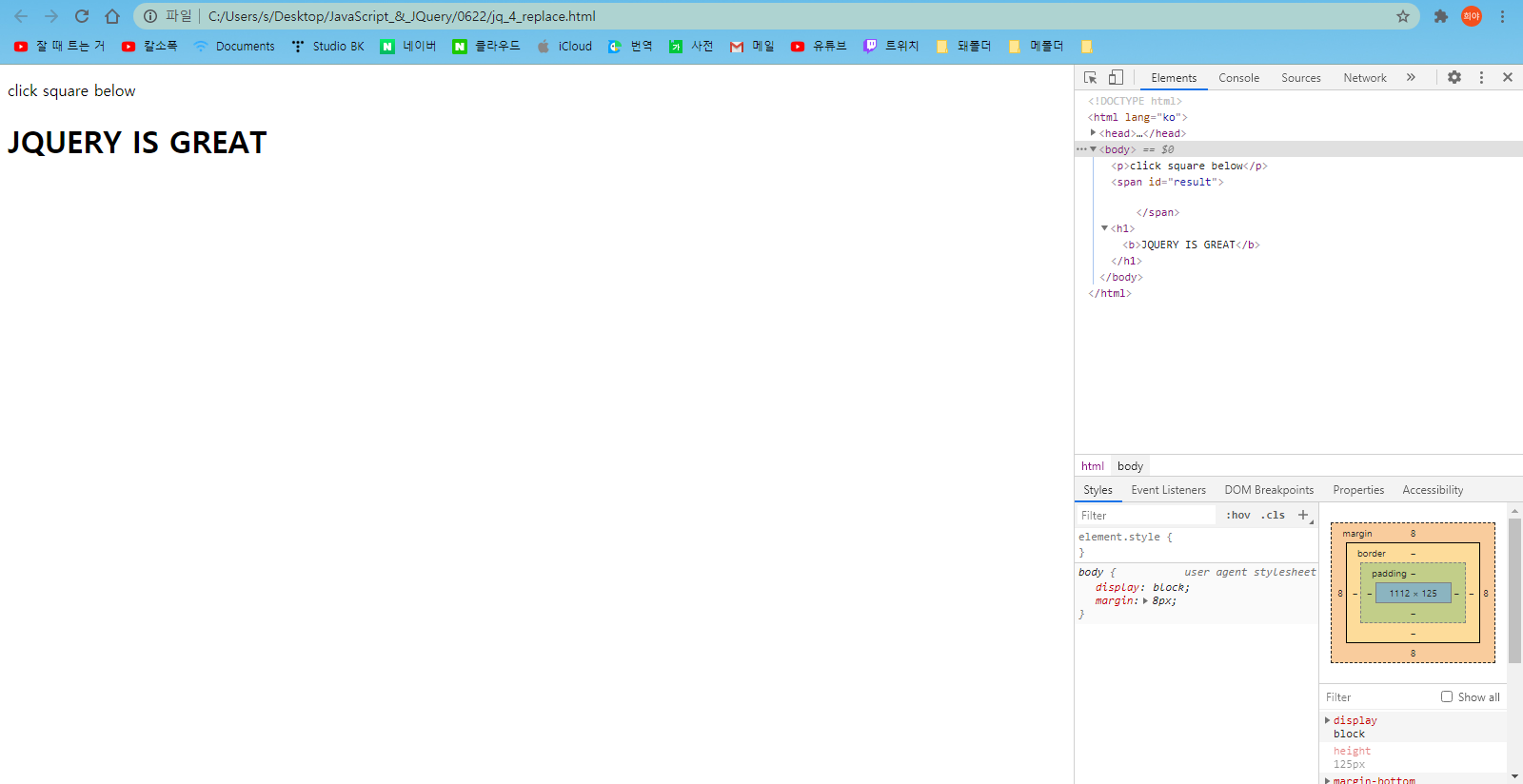The height and width of the screenshot is (784, 1523).
Task: Expand the head node in DOM tree
Action: pos(1093,133)
